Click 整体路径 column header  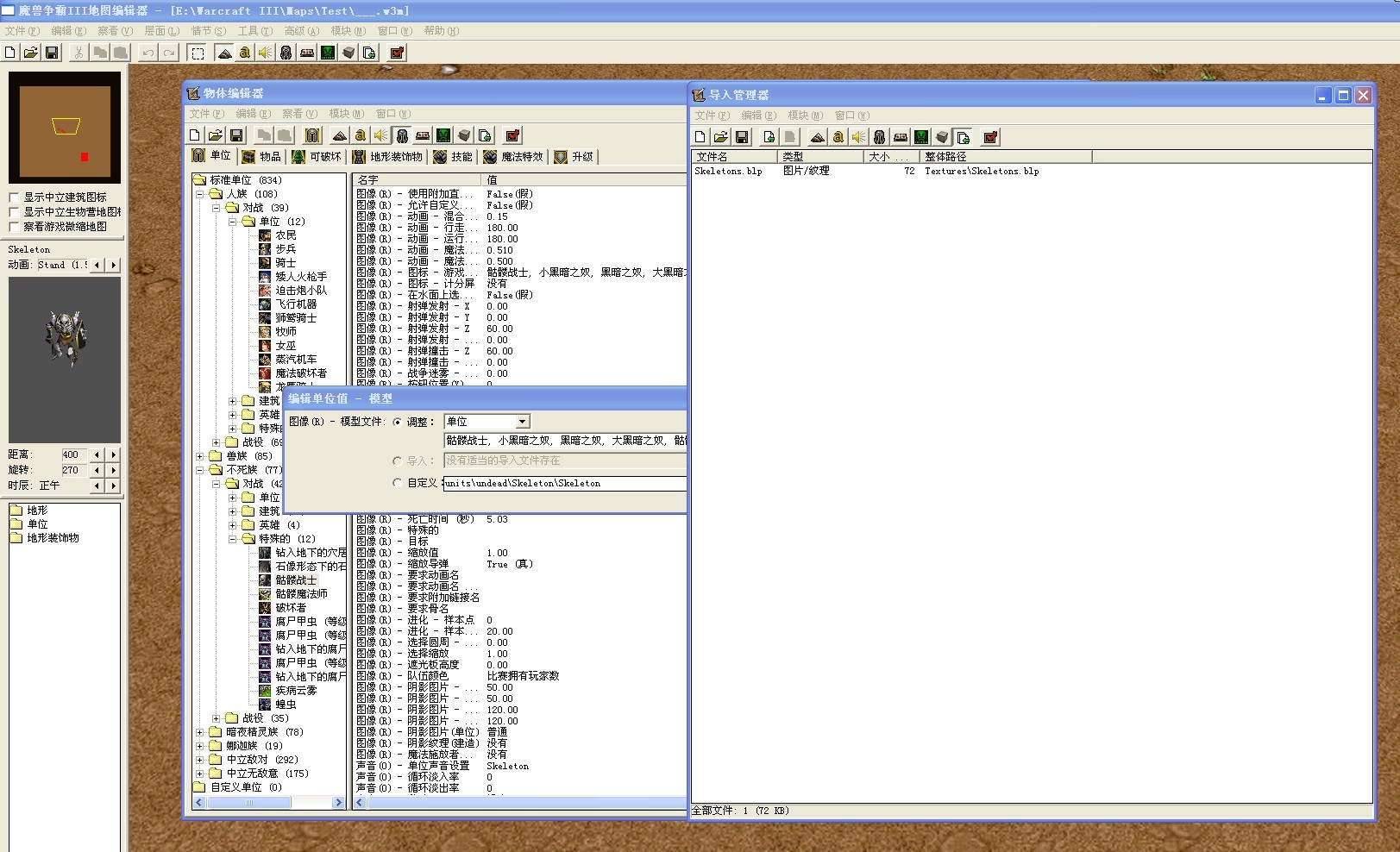1005,156
